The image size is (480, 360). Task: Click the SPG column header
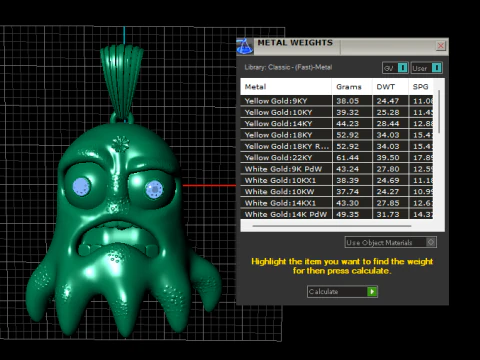(421, 87)
